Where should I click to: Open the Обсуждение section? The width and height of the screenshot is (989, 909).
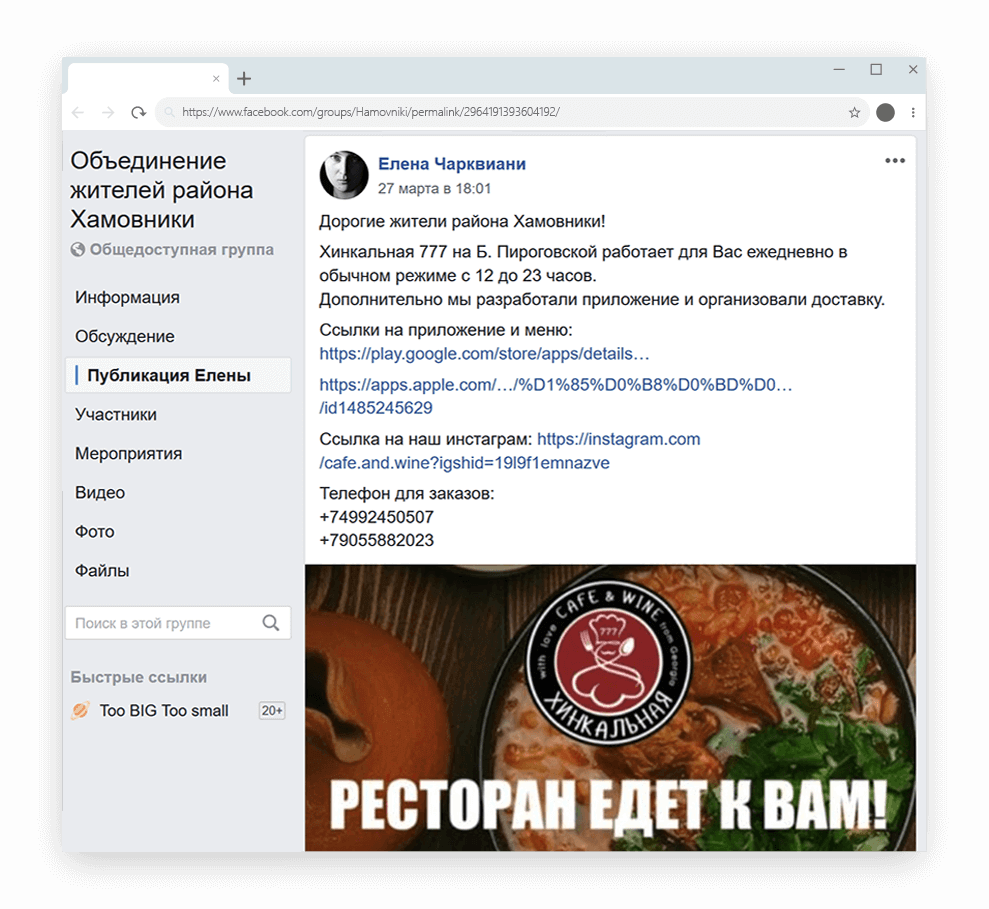coord(125,336)
